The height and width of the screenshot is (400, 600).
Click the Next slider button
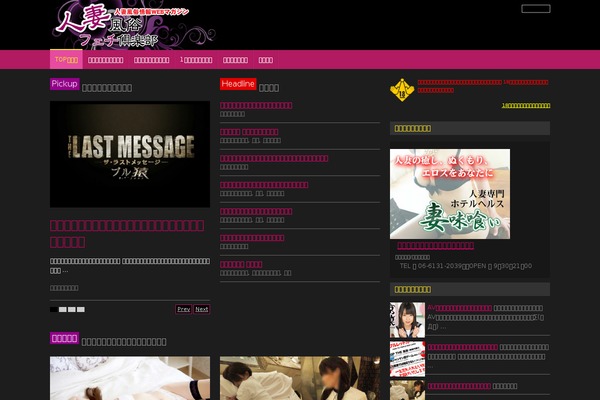pyautogui.click(x=202, y=309)
